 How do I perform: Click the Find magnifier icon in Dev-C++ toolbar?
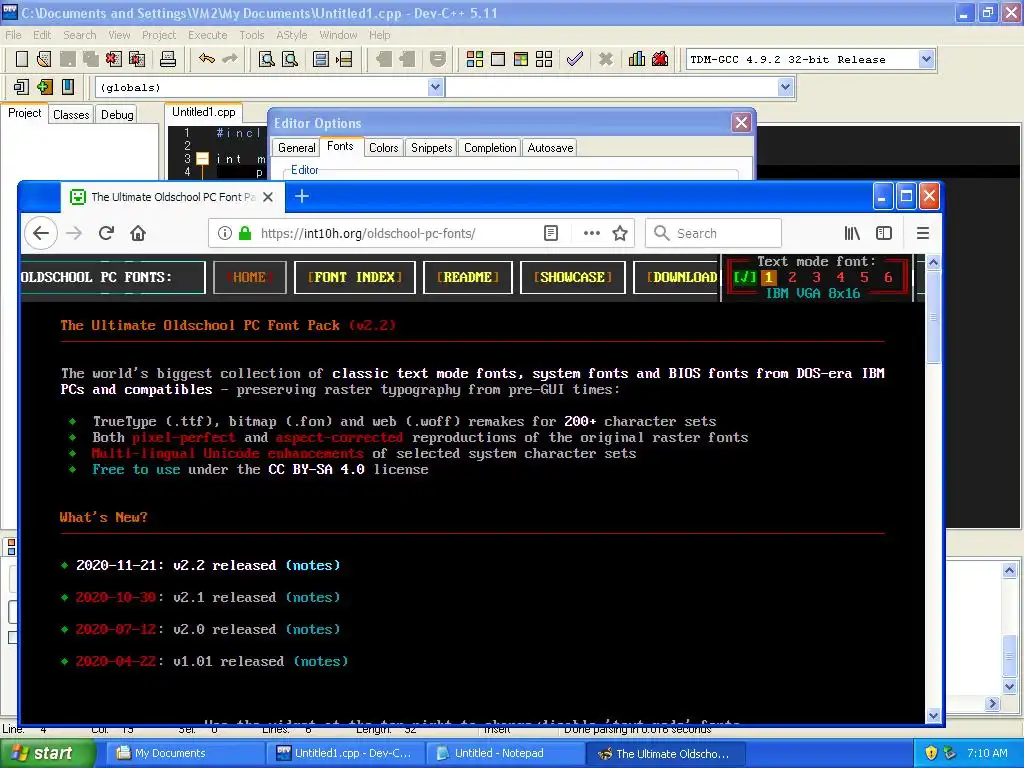266,59
